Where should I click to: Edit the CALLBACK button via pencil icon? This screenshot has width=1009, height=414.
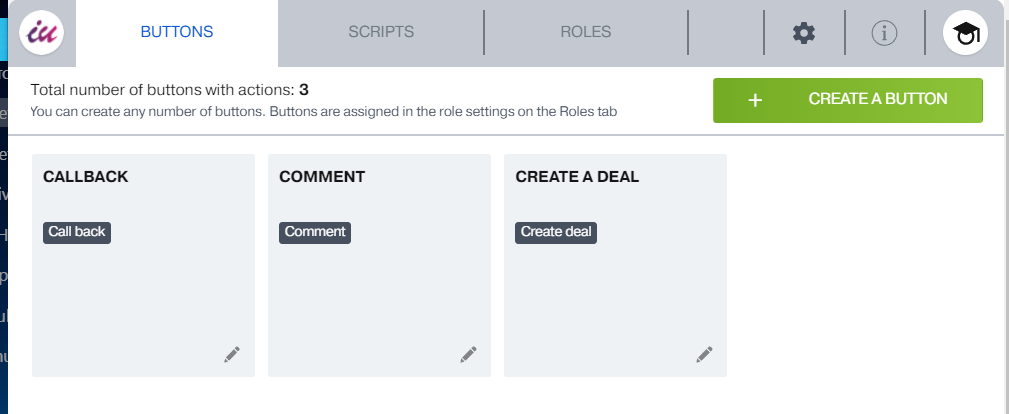(232, 354)
